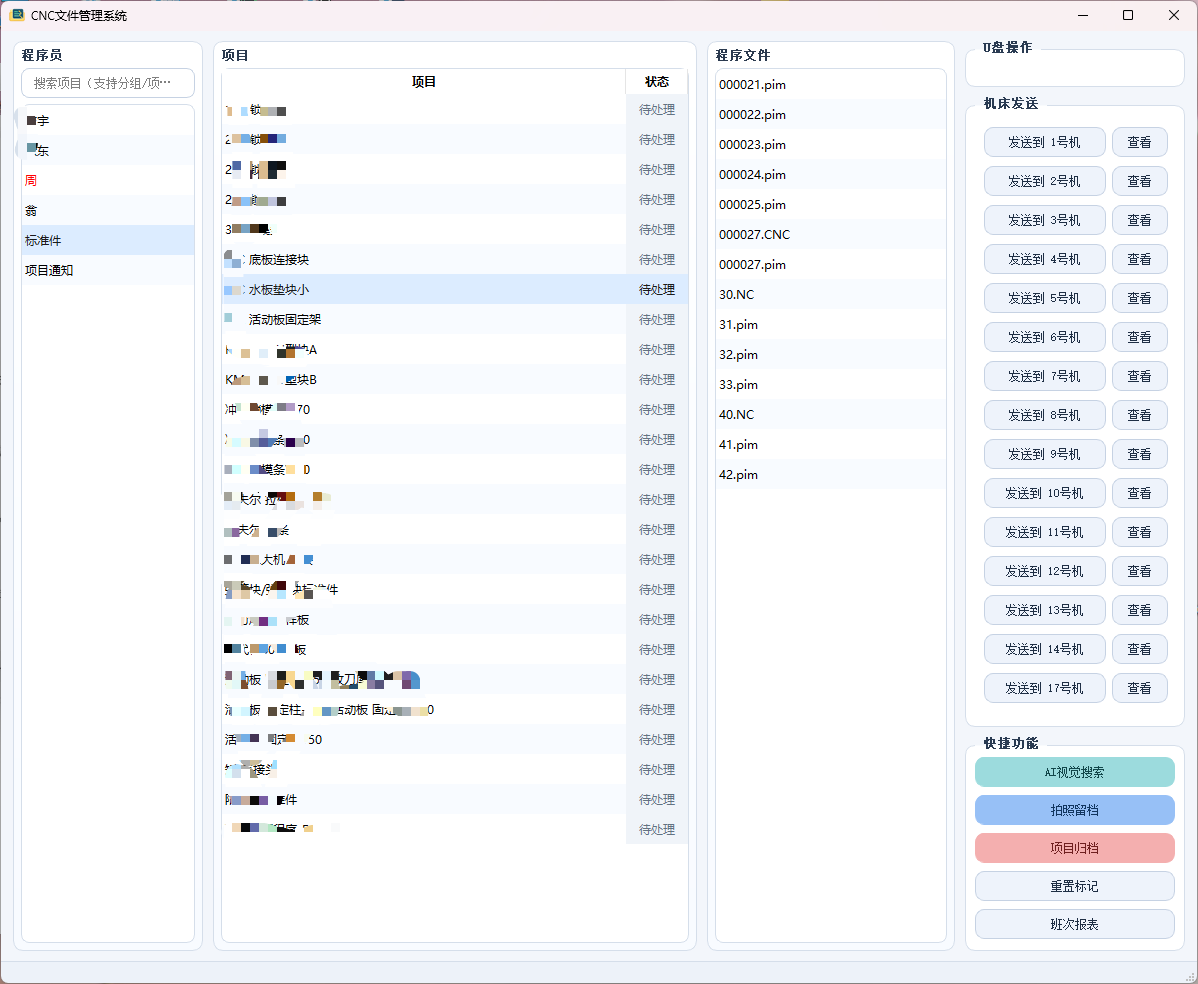Click 发送到 8号机 button

(1044, 415)
